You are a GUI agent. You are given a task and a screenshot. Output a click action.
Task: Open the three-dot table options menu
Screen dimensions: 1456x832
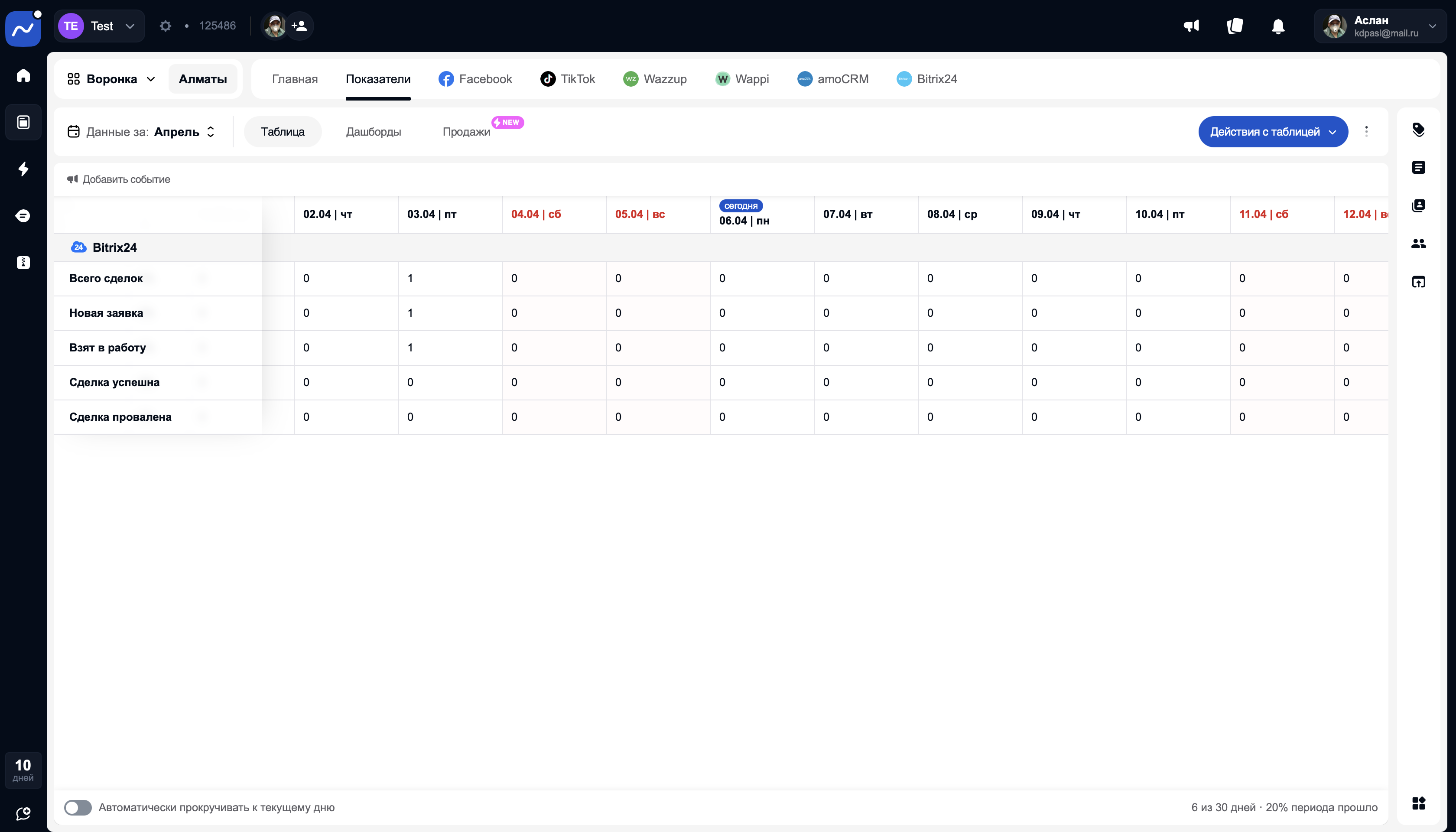pyautogui.click(x=1366, y=132)
